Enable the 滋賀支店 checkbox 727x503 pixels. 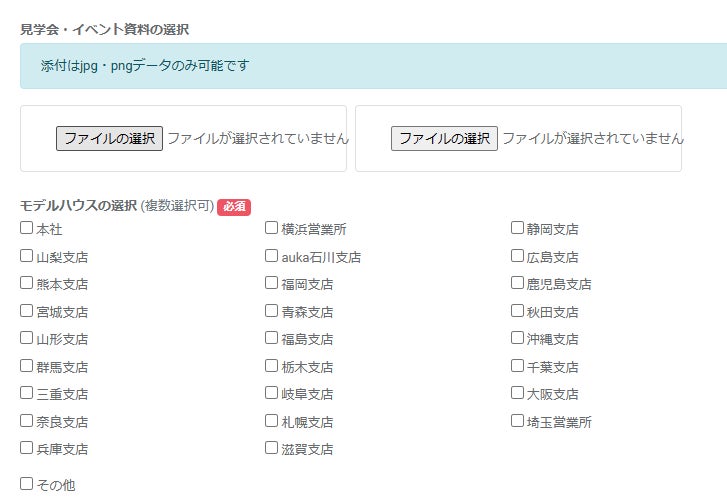[272, 448]
